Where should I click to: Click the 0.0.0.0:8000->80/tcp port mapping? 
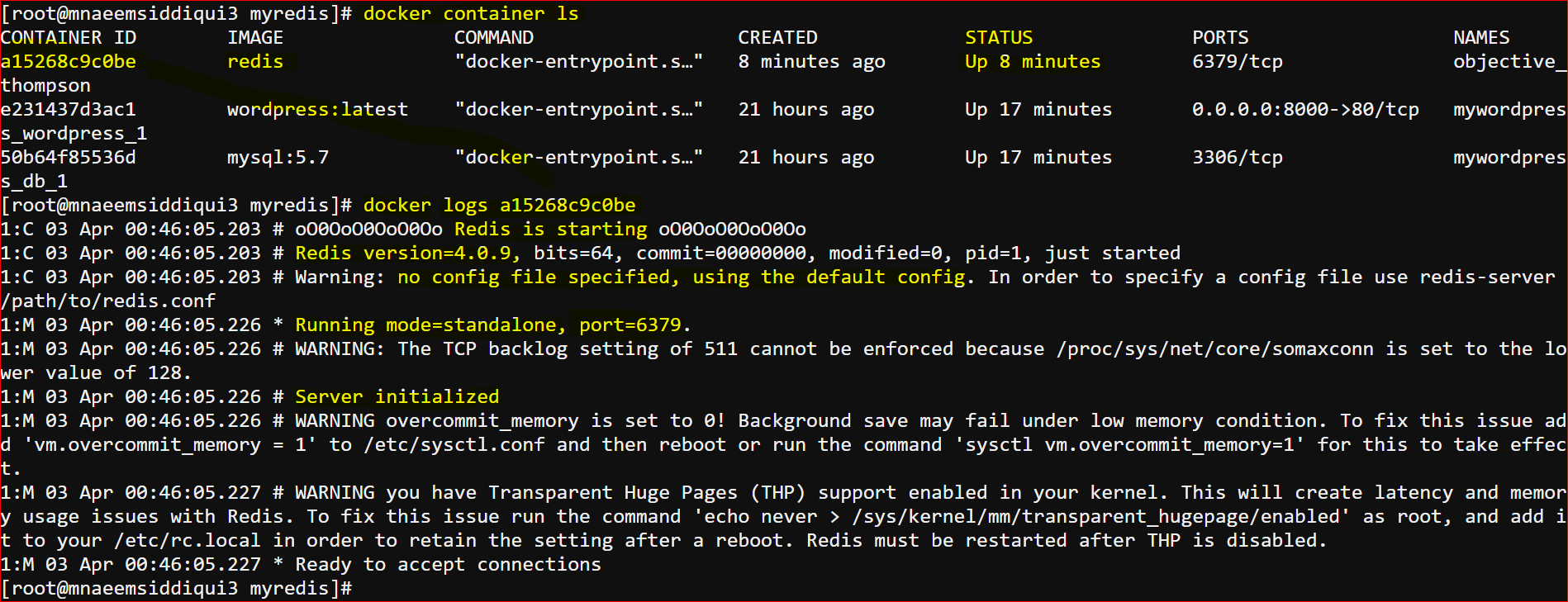click(x=1305, y=109)
